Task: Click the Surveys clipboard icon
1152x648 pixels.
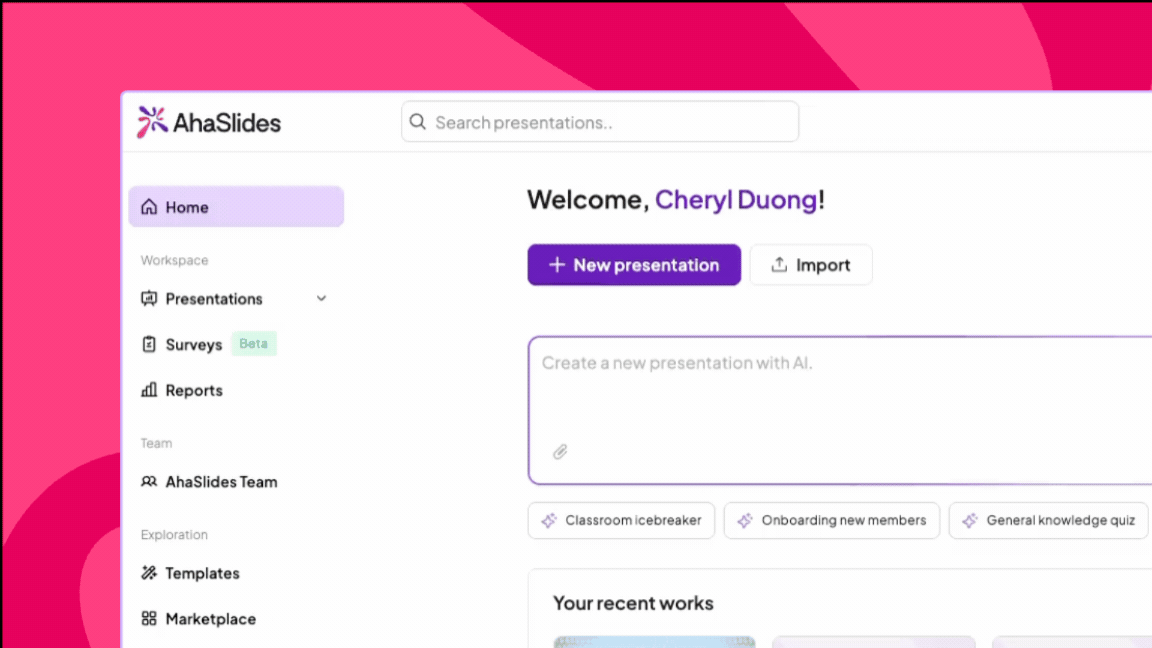Action: (149, 344)
